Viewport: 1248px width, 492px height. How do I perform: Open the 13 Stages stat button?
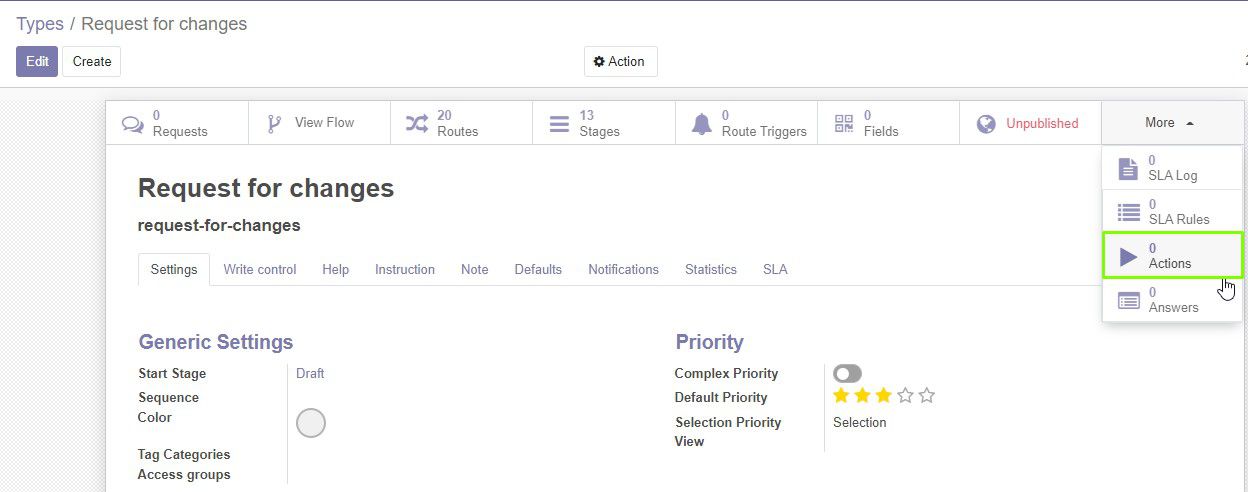pos(604,123)
